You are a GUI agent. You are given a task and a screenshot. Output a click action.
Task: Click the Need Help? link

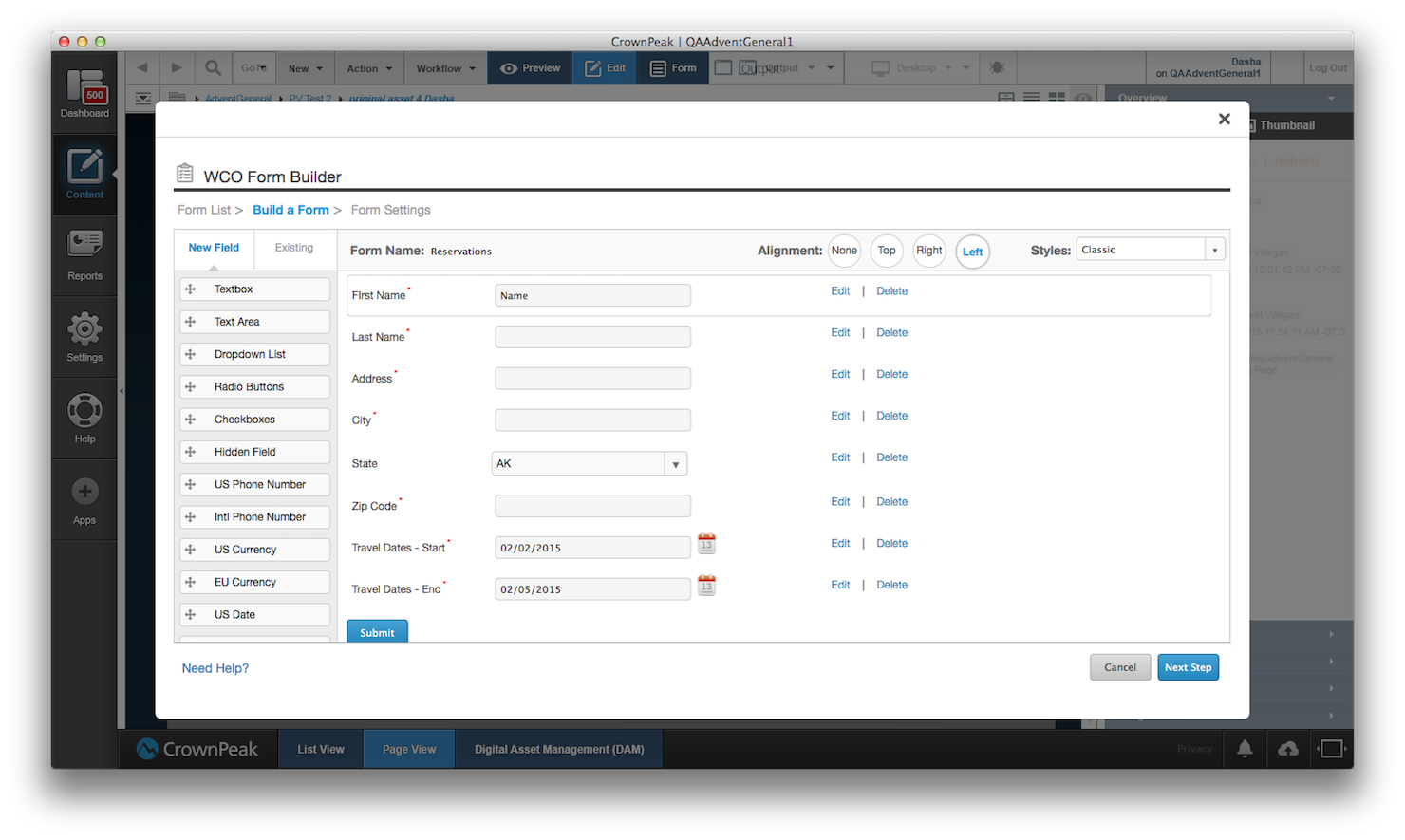tap(215, 668)
